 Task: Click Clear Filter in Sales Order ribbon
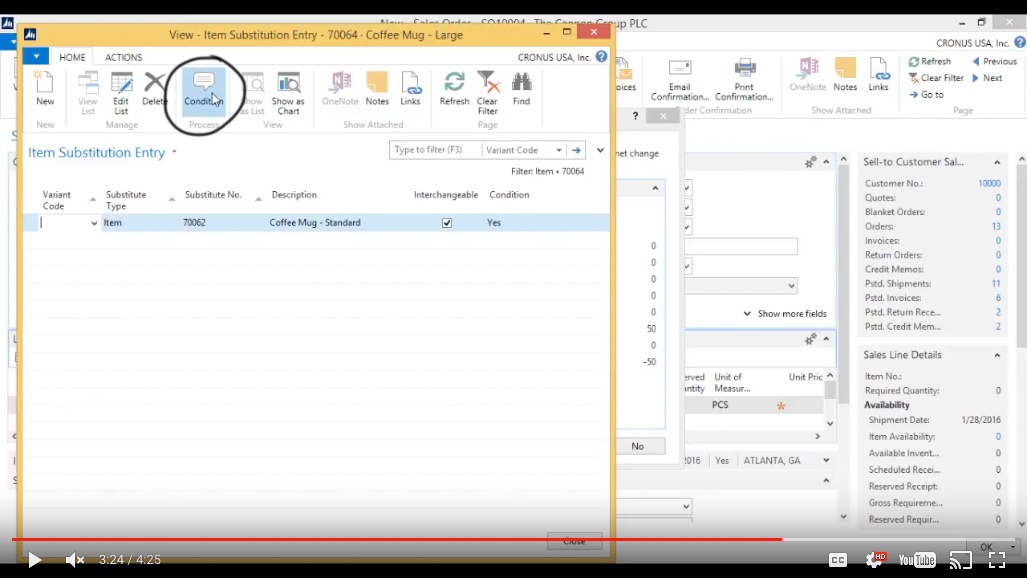coord(936,78)
